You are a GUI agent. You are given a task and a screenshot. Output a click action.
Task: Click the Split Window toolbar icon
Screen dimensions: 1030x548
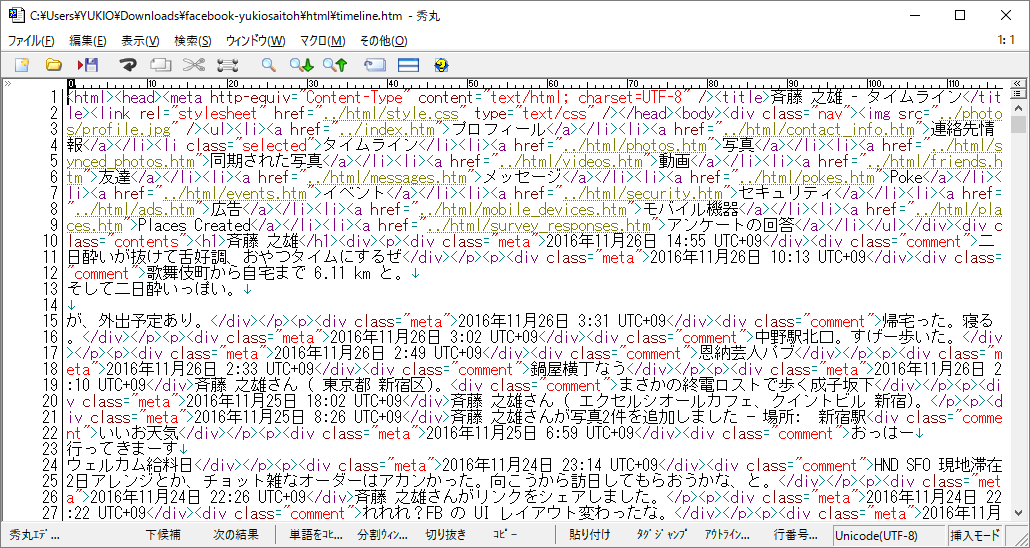tap(408, 65)
